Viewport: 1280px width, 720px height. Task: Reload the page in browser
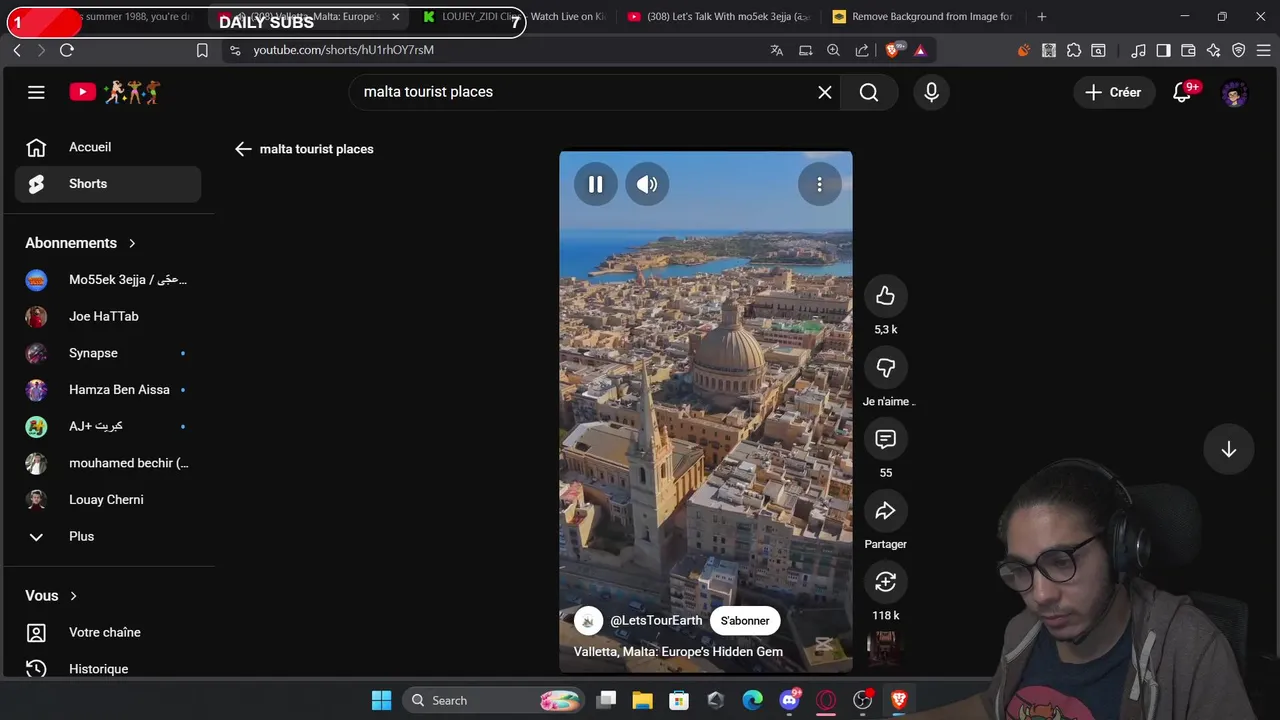click(67, 50)
